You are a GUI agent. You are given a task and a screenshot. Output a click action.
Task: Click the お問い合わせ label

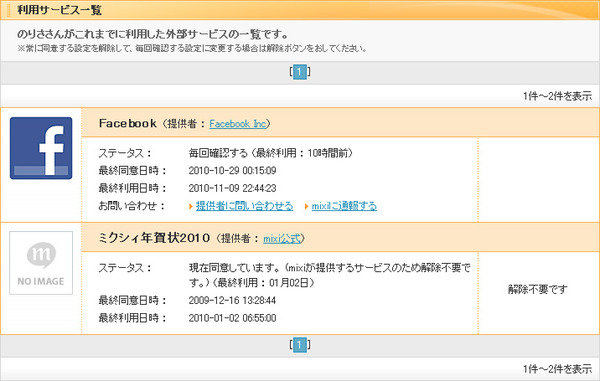click(132, 206)
